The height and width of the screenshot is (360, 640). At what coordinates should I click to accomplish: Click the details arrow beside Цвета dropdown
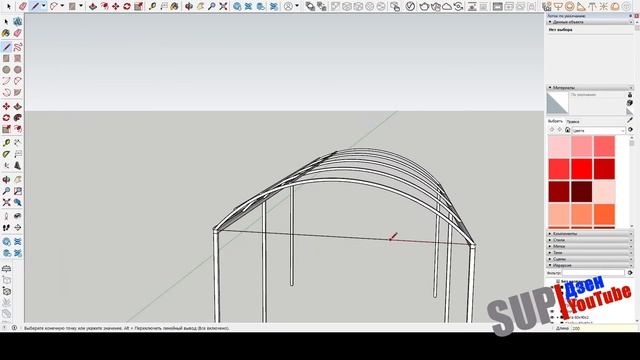click(630, 130)
